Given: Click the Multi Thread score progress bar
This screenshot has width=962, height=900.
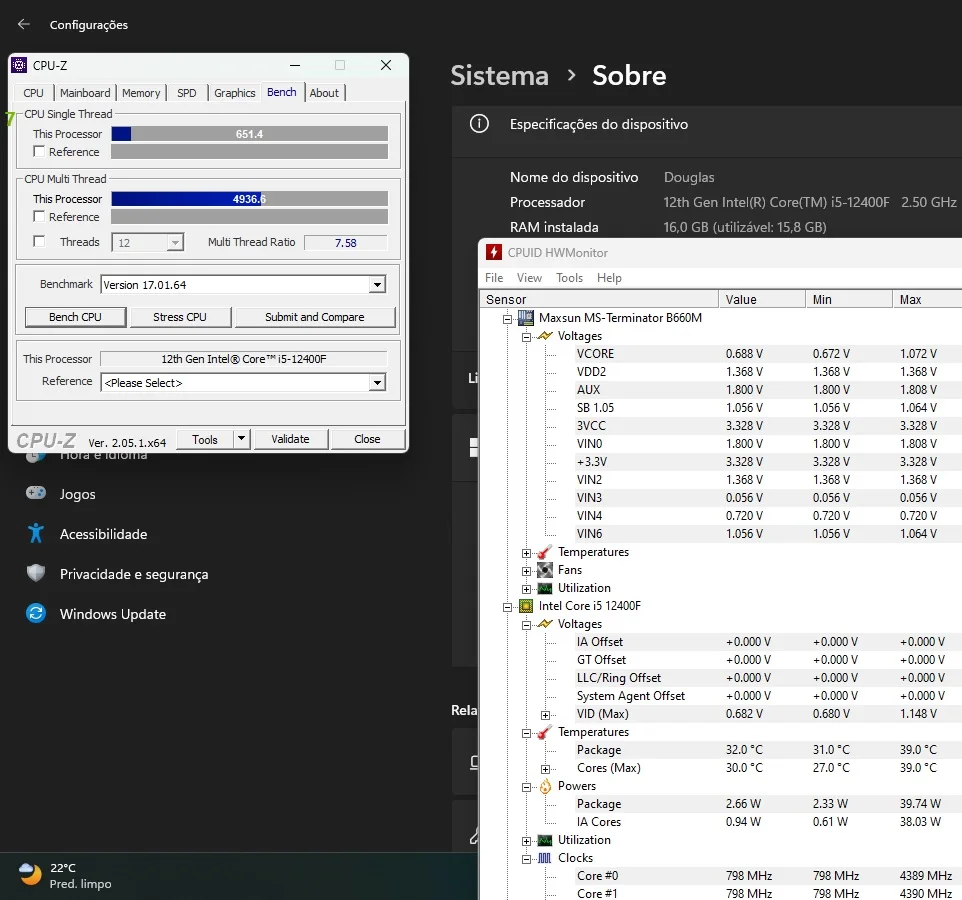Looking at the screenshot, I should 249,199.
